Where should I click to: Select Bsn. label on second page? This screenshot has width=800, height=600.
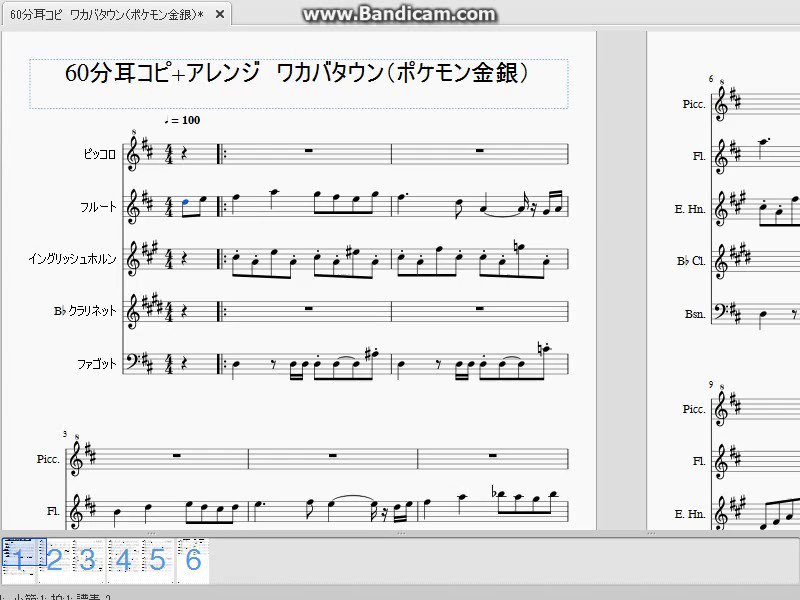(695, 314)
